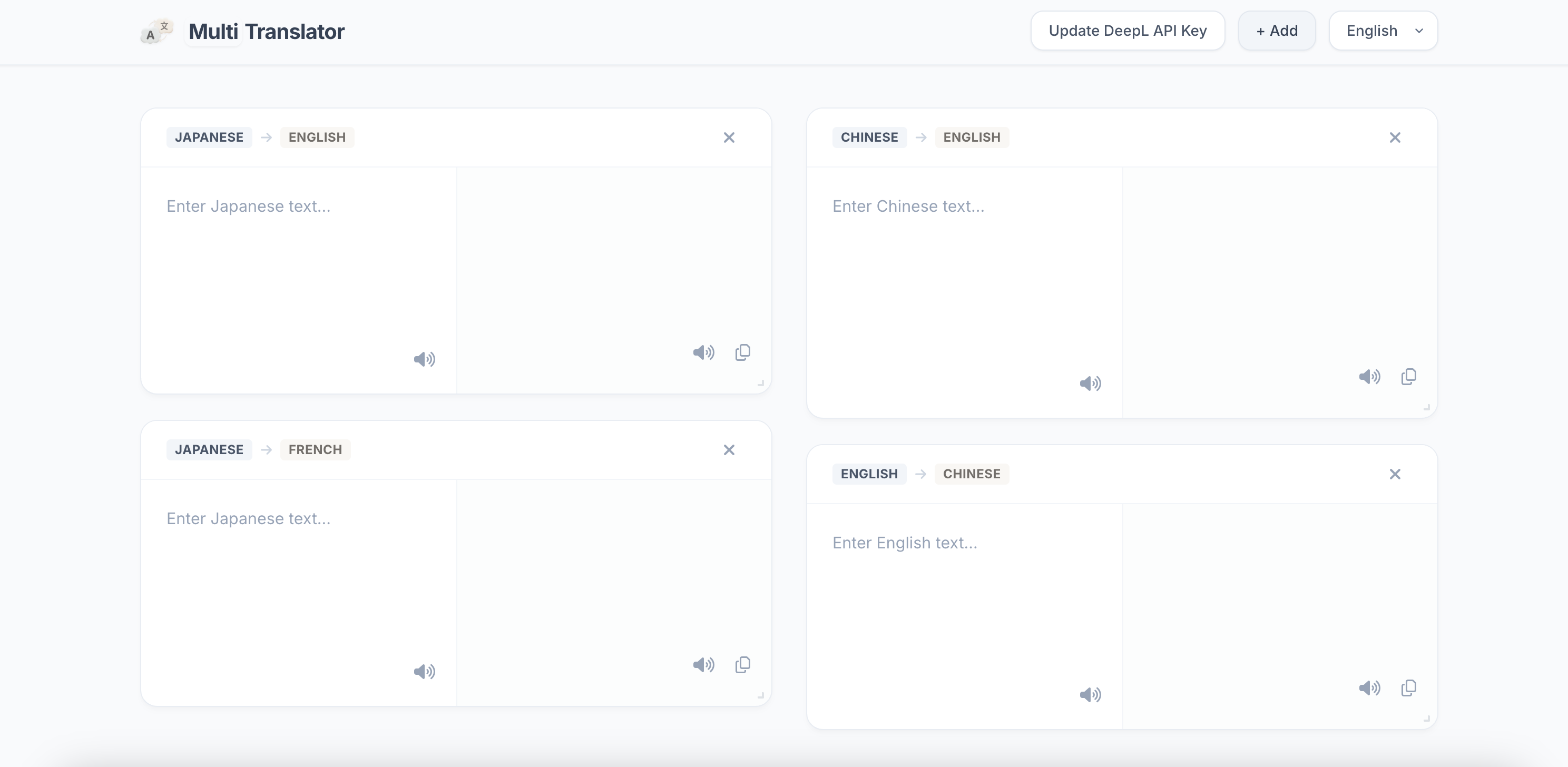Play audio for Japanese source text in Japanese→English card
1568x767 pixels.
(x=424, y=359)
